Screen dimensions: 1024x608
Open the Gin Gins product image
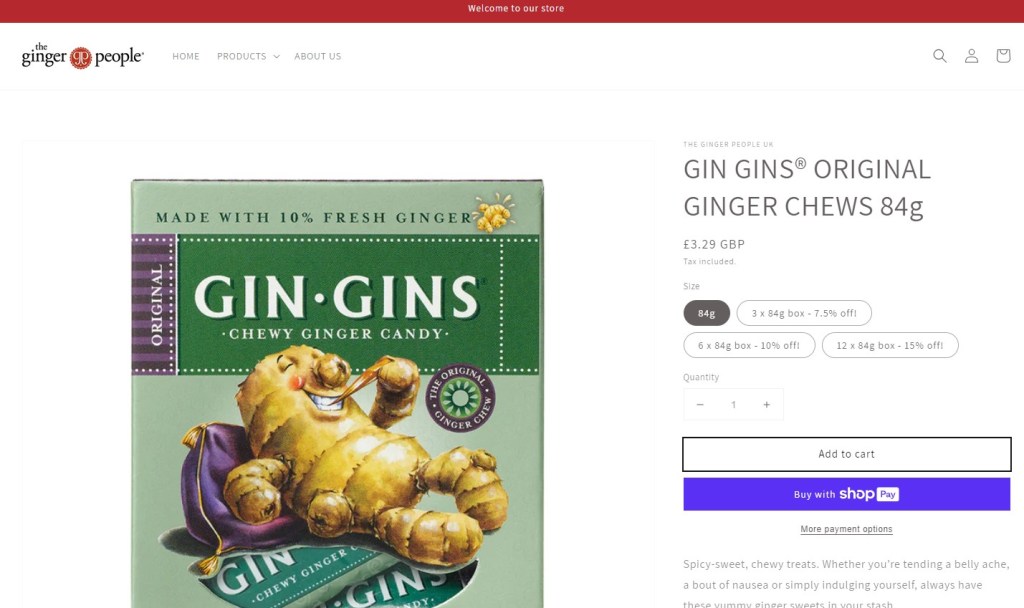point(338,393)
